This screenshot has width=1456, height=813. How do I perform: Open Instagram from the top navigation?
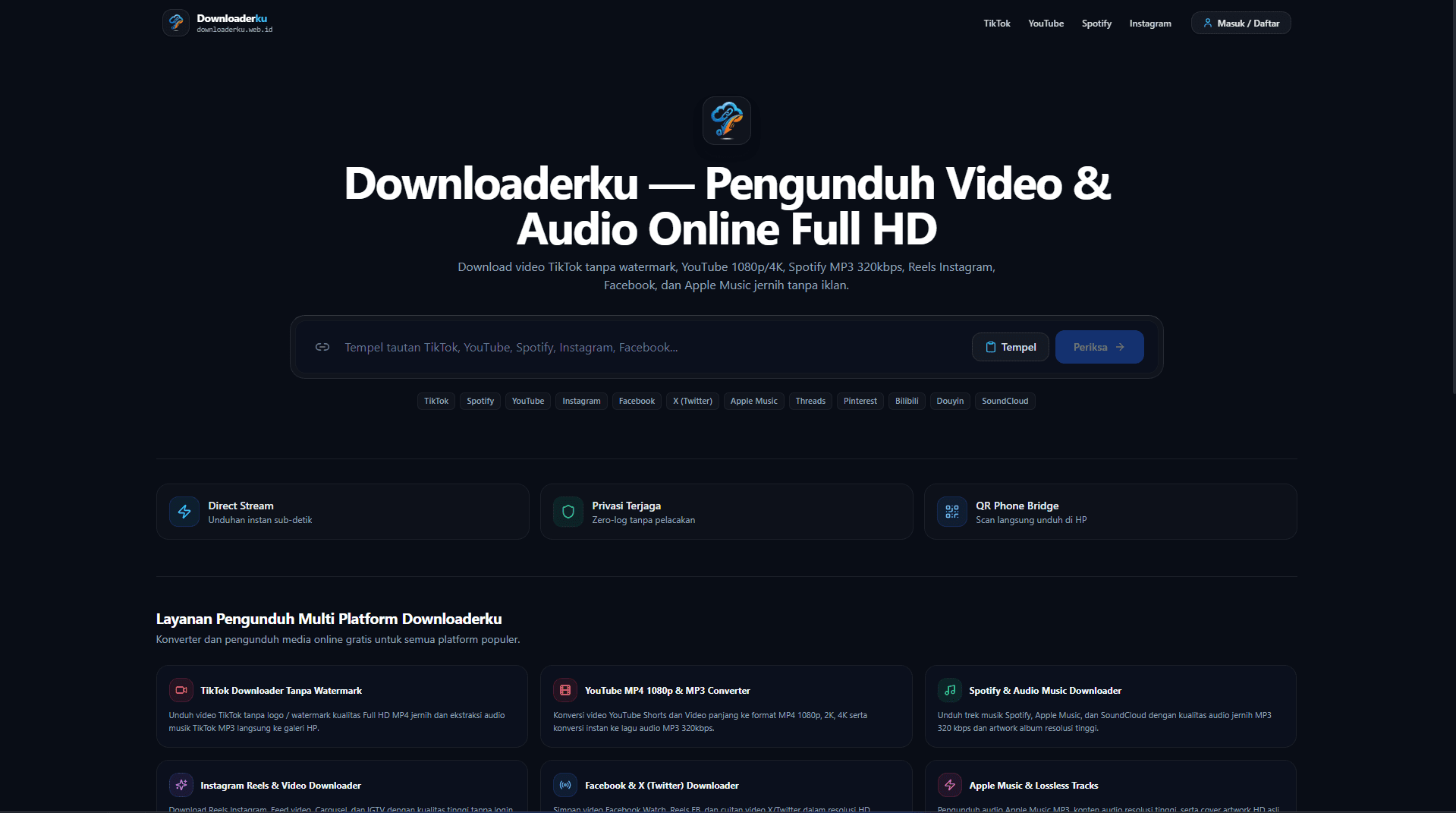1150,24
